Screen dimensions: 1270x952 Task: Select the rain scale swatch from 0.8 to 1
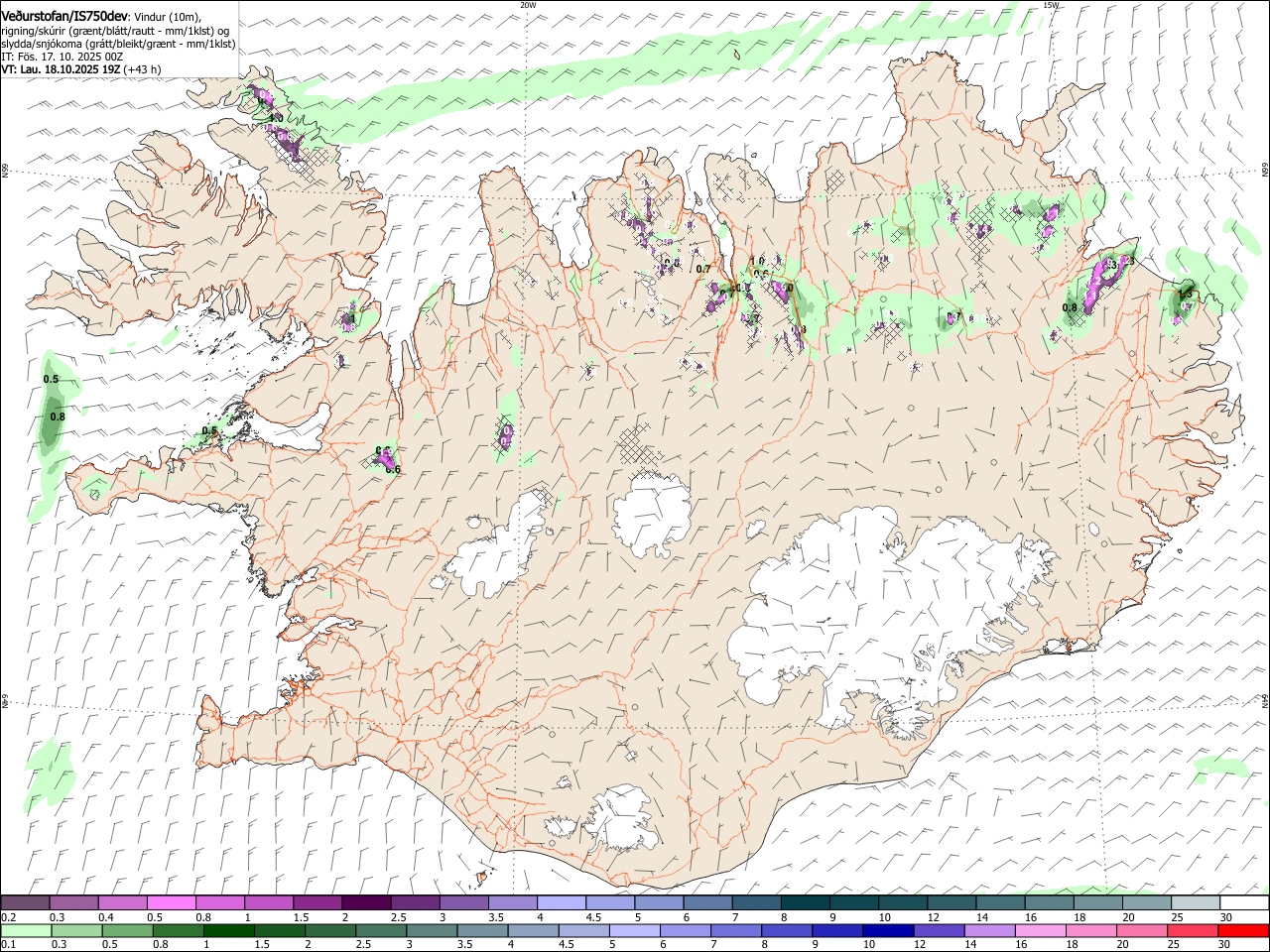point(179,931)
